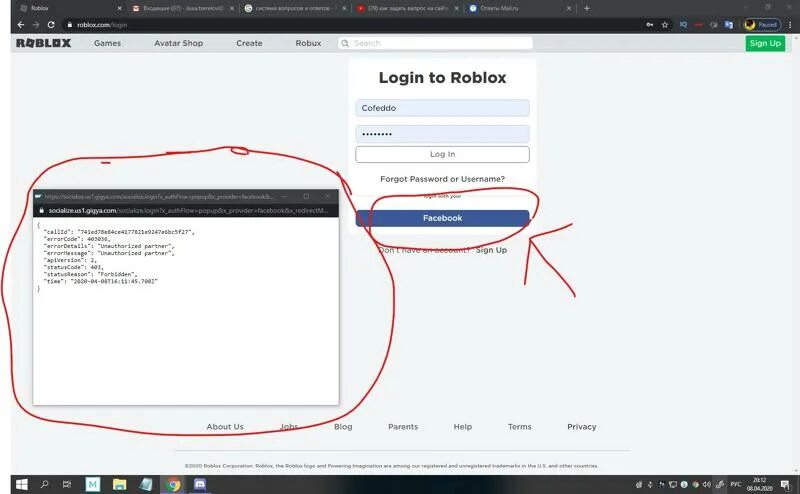Click the Sign Up link below Facebook
The image size is (800, 494).
(491, 250)
